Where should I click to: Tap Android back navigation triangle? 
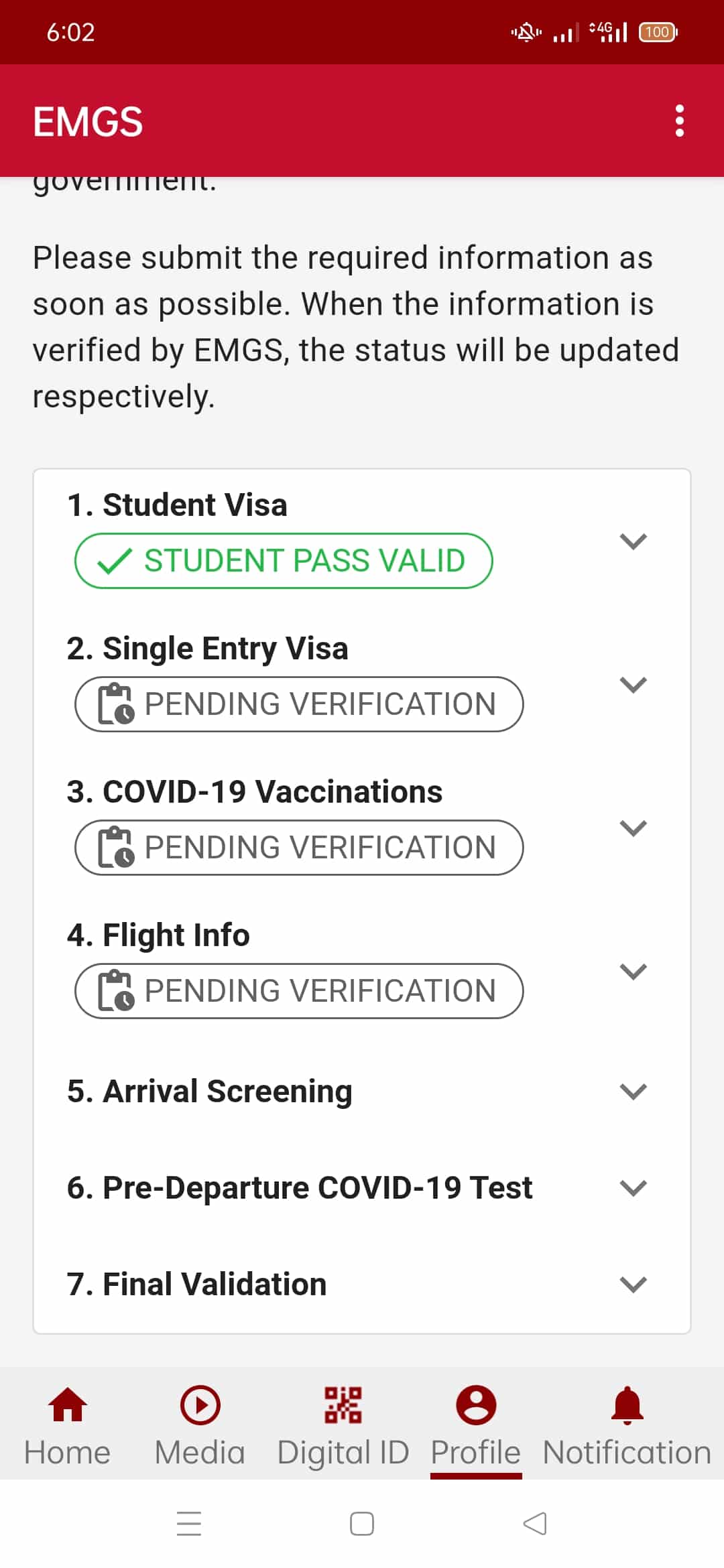tap(534, 1524)
